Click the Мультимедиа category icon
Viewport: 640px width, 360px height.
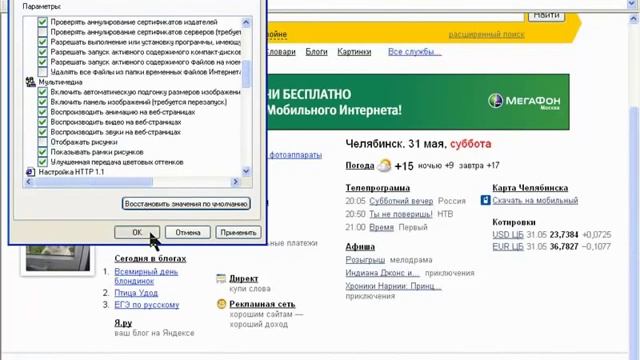tap(30, 82)
